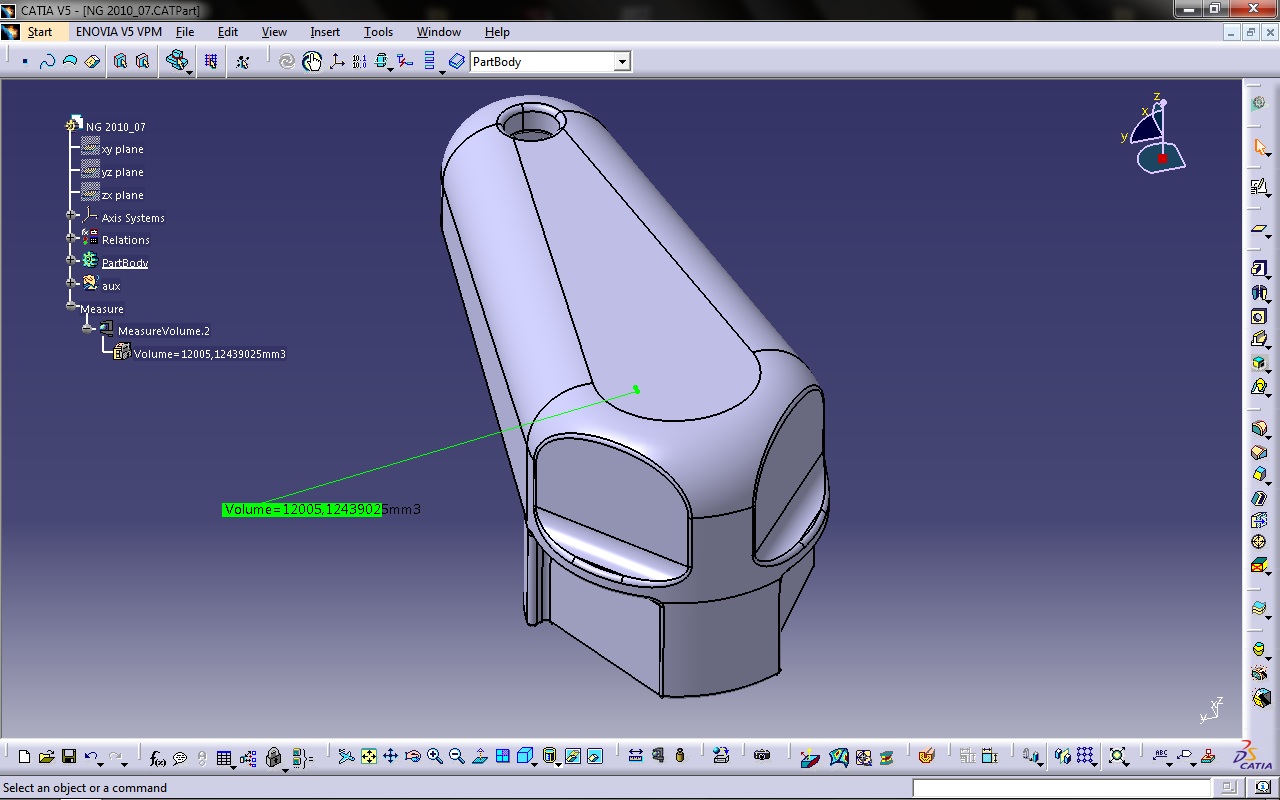This screenshot has width=1280, height=800.
Task: Open a file with the folder icon
Action: [47, 757]
